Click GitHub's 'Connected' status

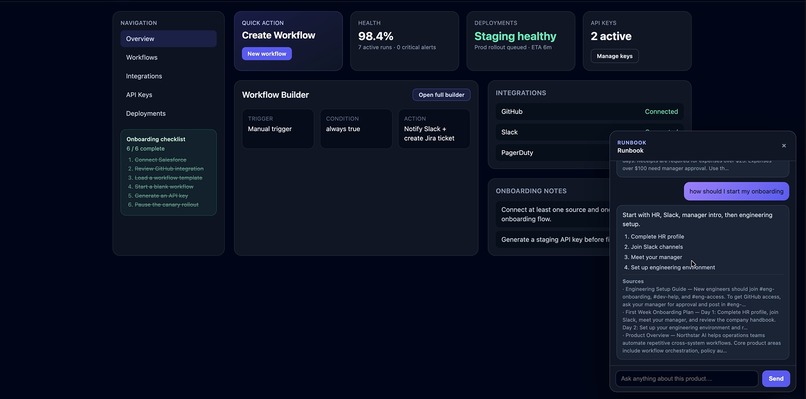pyautogui.click(x=661, y=112)
